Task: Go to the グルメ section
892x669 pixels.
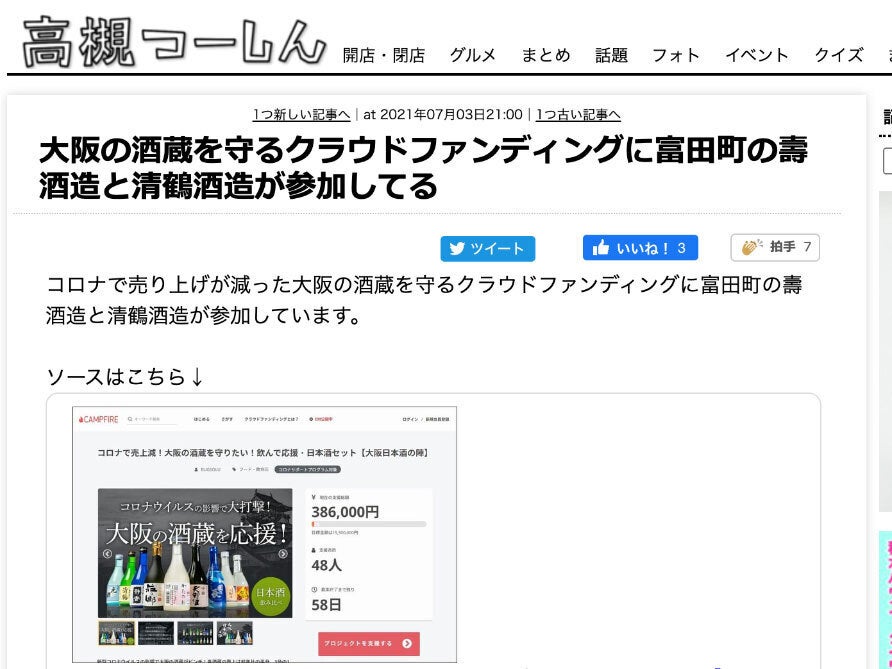Action: pyautogui.click(x=472, y=56)
